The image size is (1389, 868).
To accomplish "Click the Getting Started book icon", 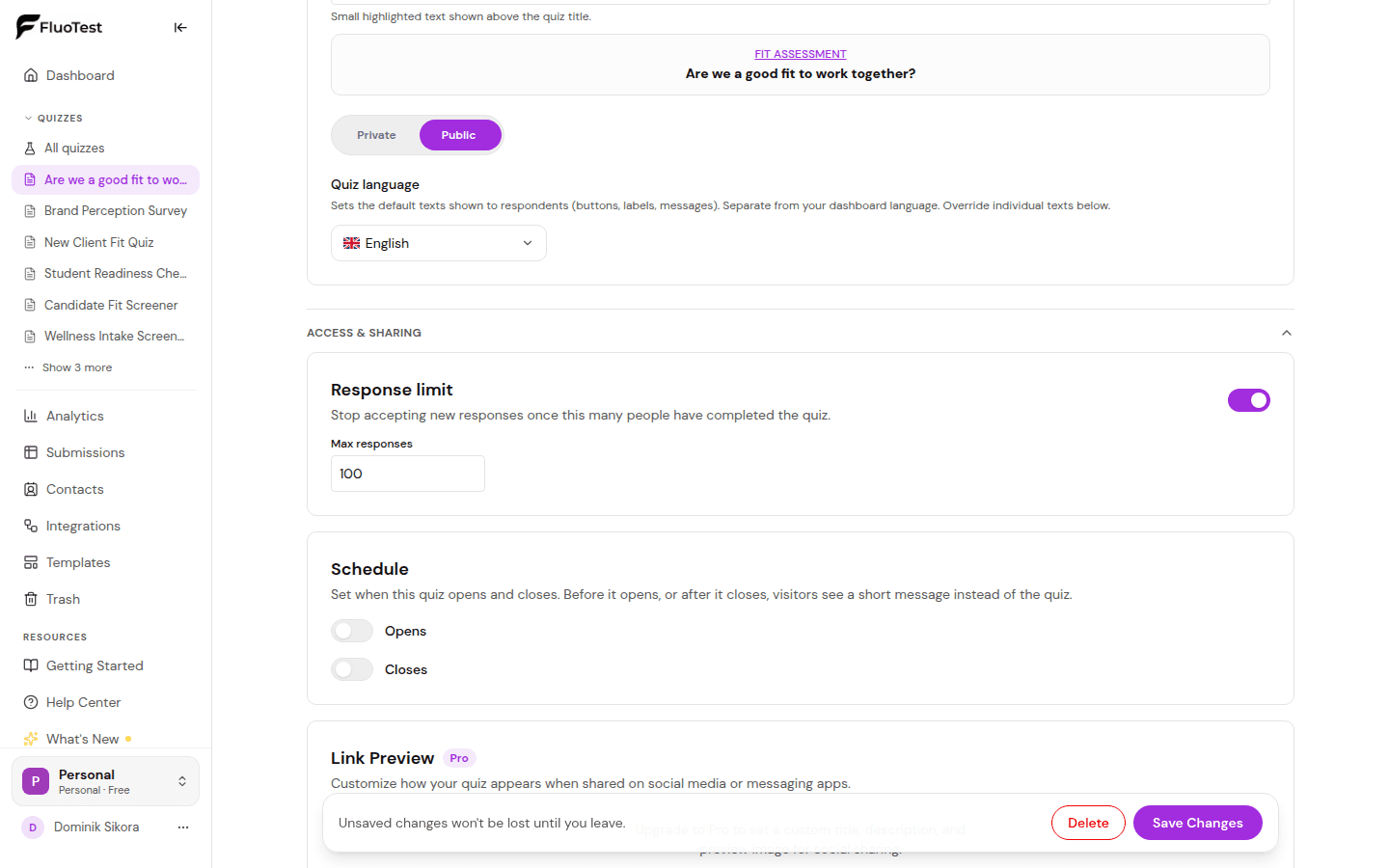I will click(x=31, y=665).
